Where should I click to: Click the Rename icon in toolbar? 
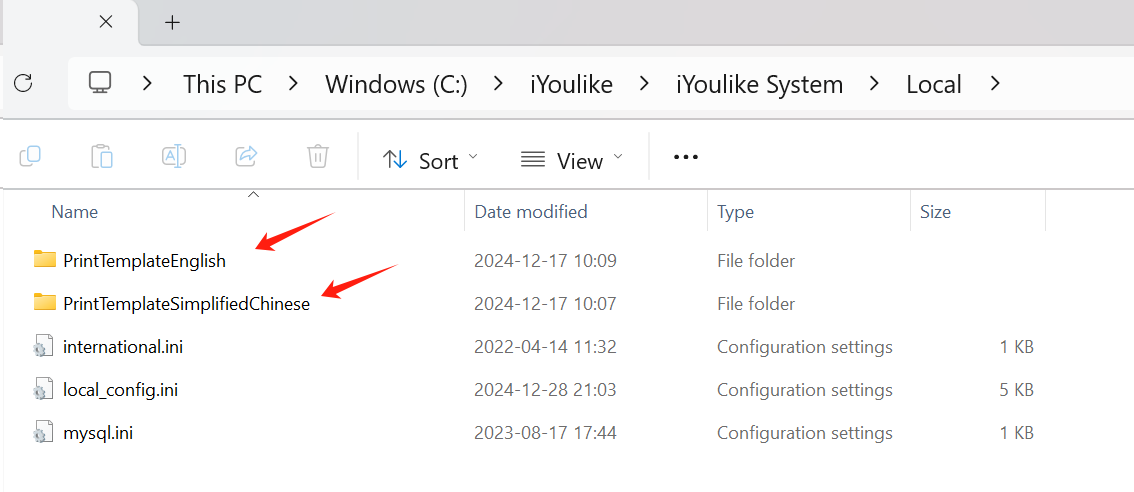[174, 157]
